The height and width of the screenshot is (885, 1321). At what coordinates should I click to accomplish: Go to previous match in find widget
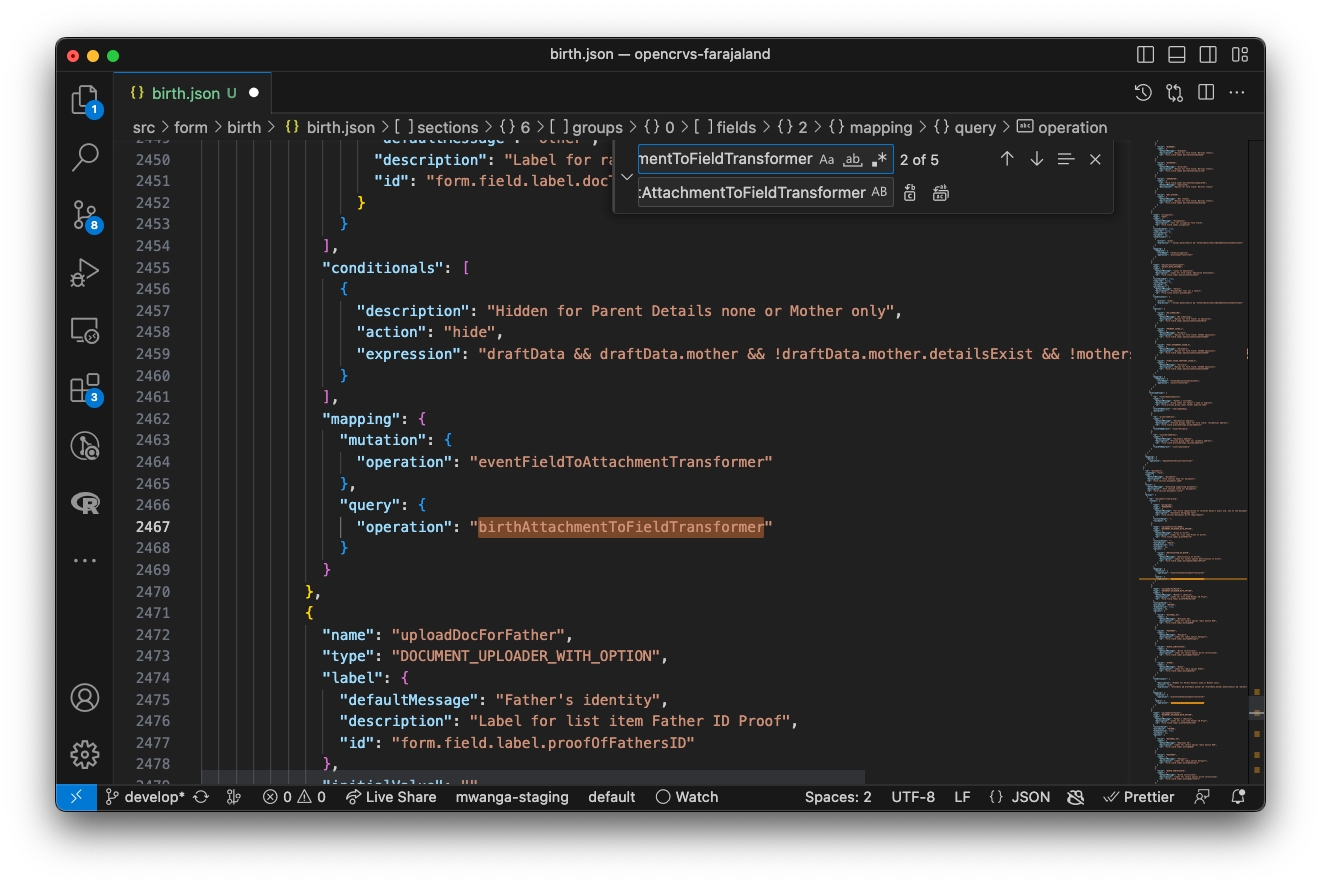1007,159
